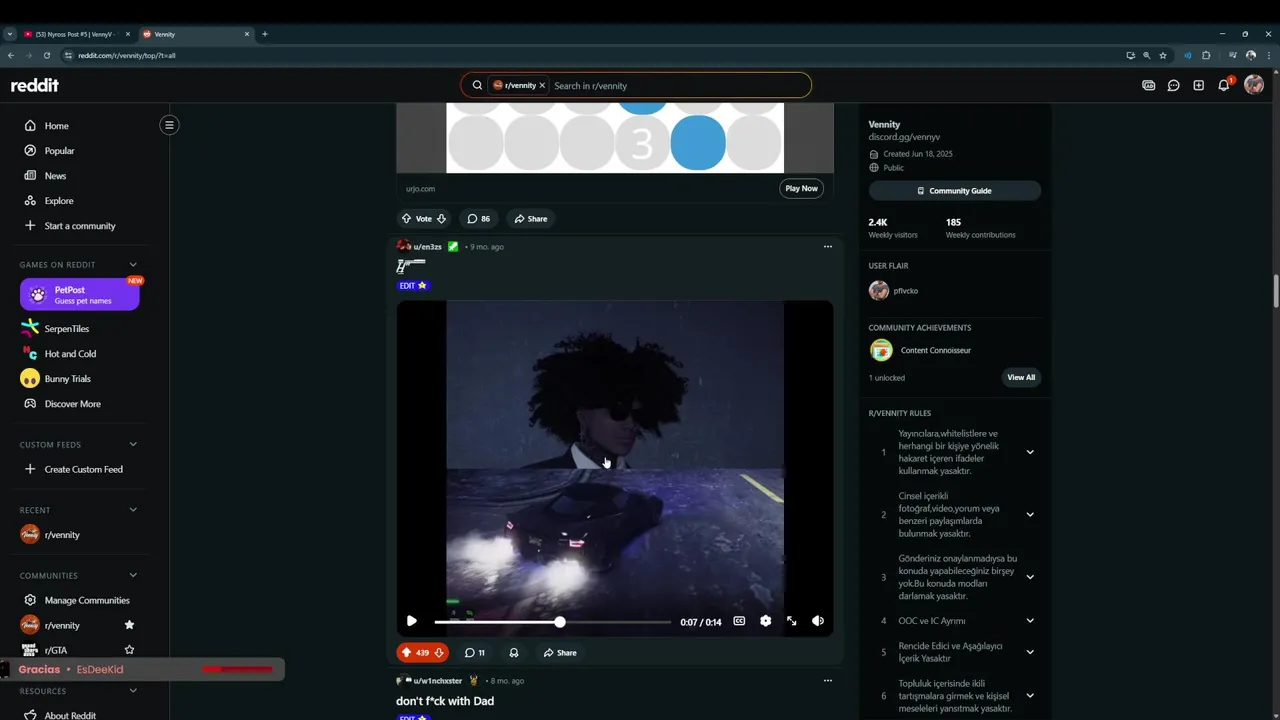Open Reddit chat icon
Viewport: 1280px width, 720px height.
pos(1173,86)
